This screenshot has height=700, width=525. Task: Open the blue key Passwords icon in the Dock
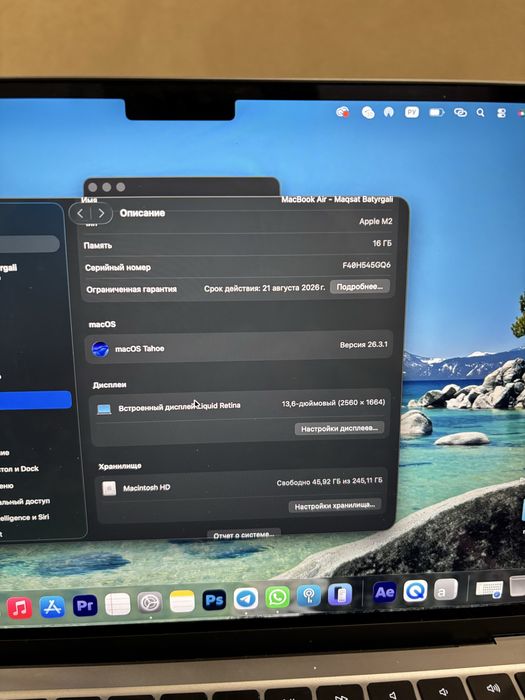coord(309,596)
